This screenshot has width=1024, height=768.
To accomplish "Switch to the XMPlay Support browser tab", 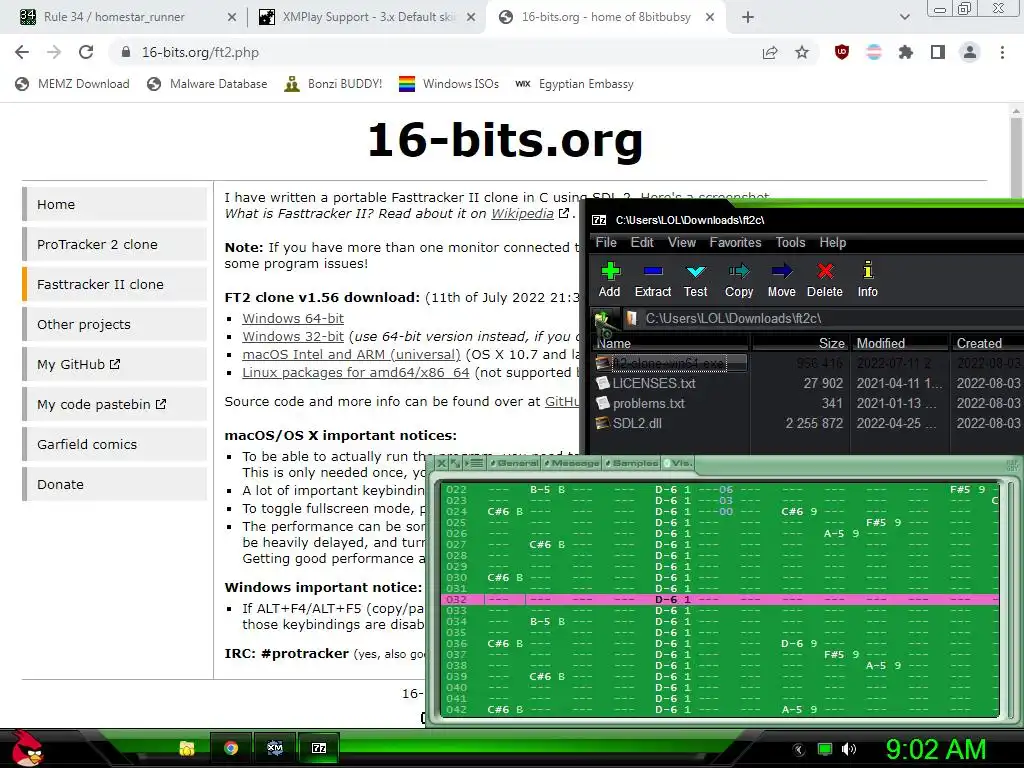I will pos(369,17).
